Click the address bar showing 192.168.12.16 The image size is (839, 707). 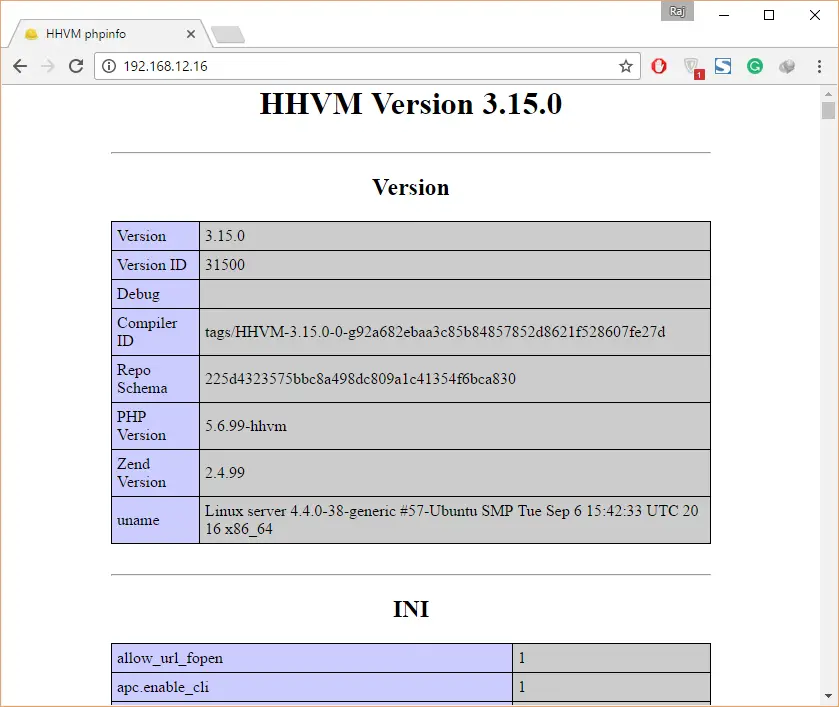click(360, 66)
